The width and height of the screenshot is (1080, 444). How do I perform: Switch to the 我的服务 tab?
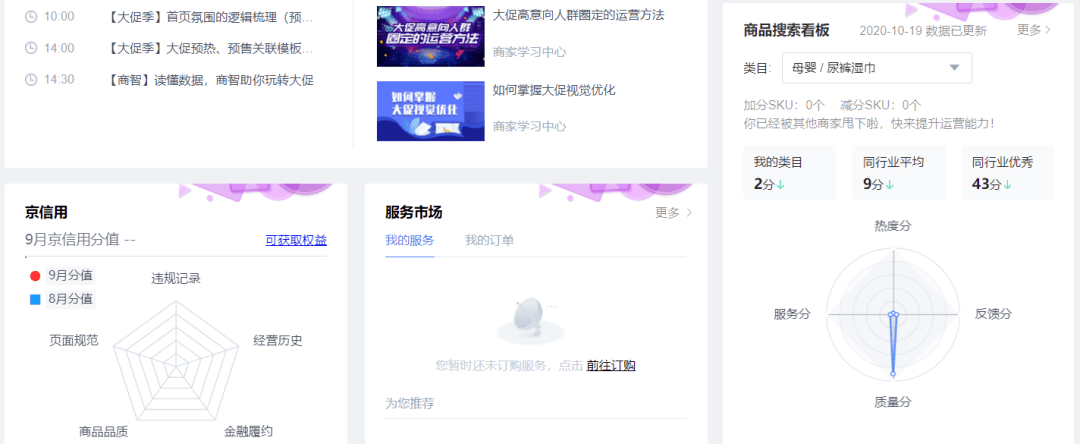[409, 240]
